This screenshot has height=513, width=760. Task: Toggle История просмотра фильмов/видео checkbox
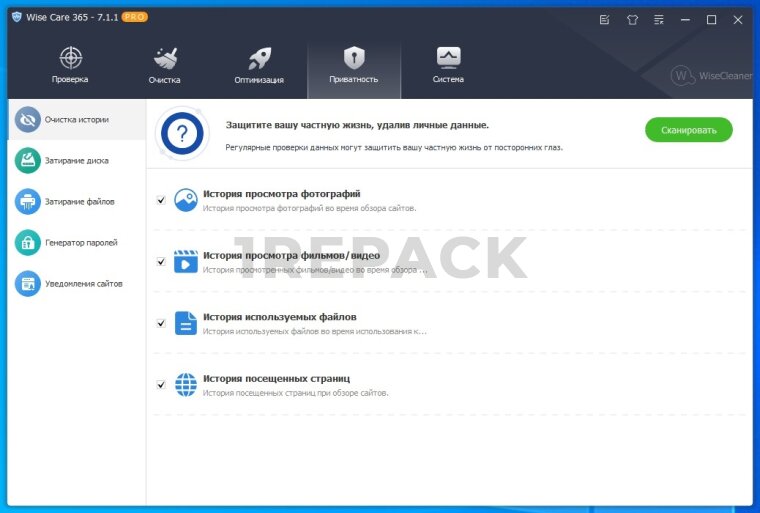pos(161,262)
